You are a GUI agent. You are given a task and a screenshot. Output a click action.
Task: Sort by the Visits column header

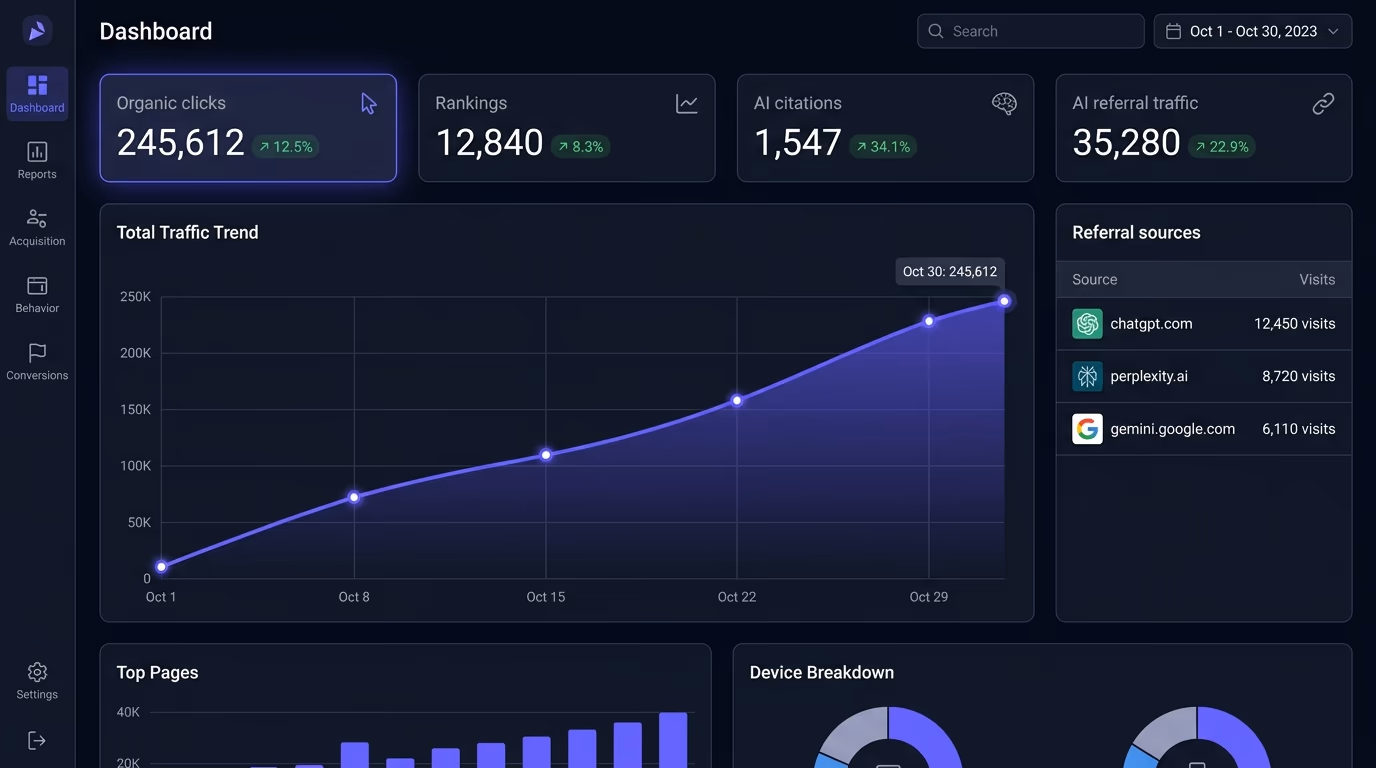[x=1317, y=280]
